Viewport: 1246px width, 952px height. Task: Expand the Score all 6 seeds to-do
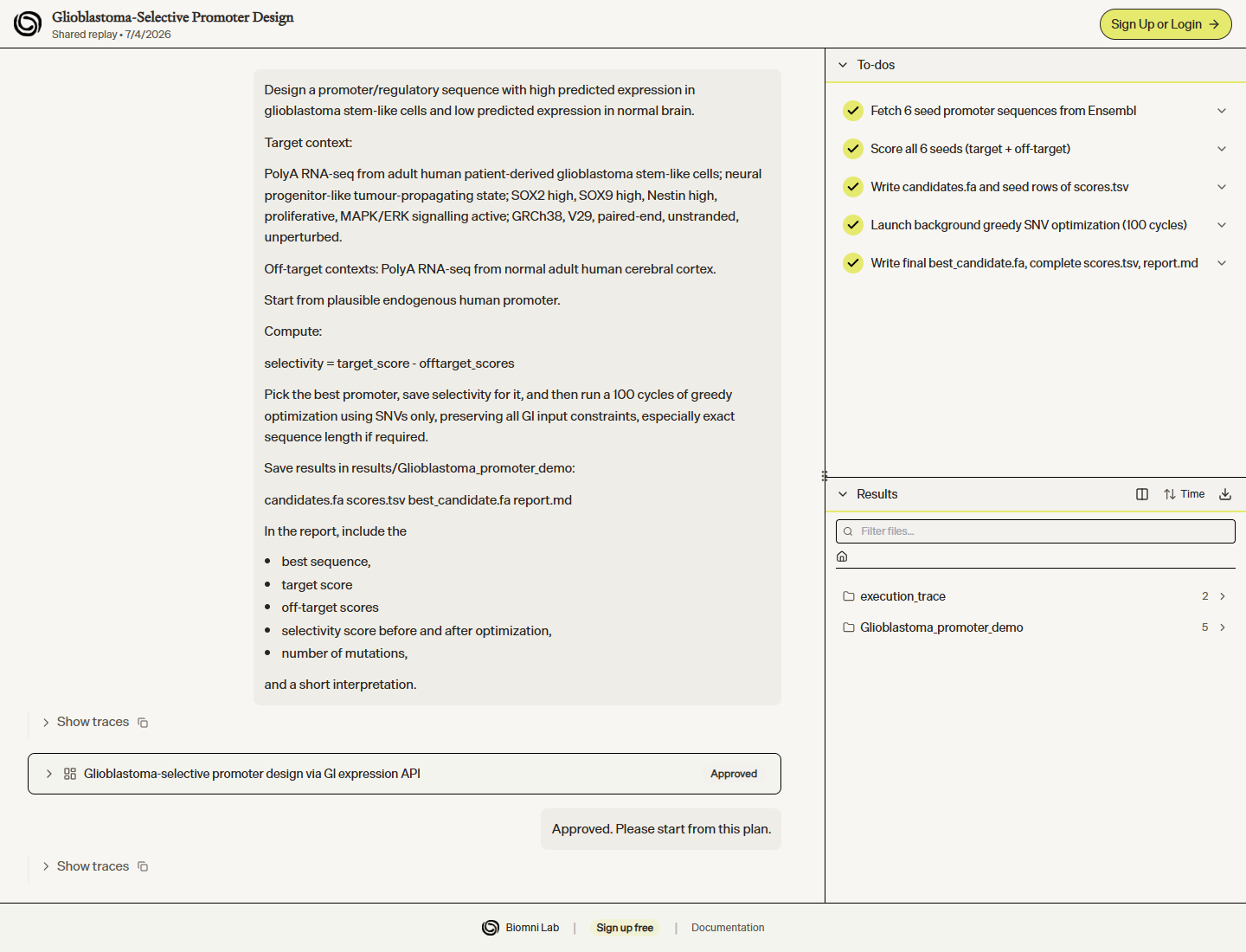(1222, 149)
